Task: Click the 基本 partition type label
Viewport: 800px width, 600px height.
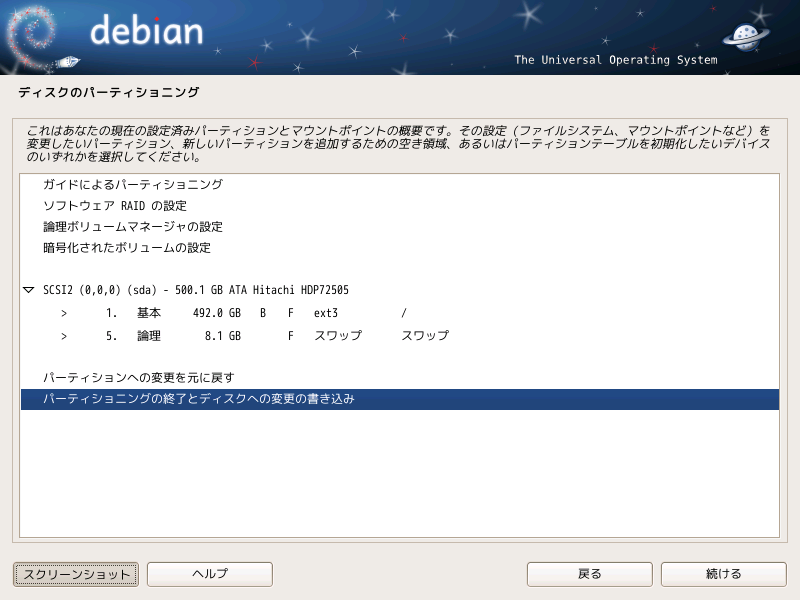Action: [149, 313]
